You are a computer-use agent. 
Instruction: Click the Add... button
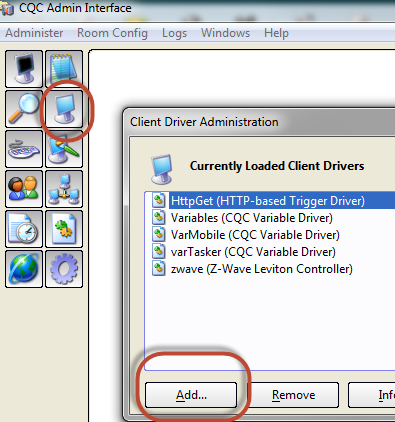click(x=191, y=395)
